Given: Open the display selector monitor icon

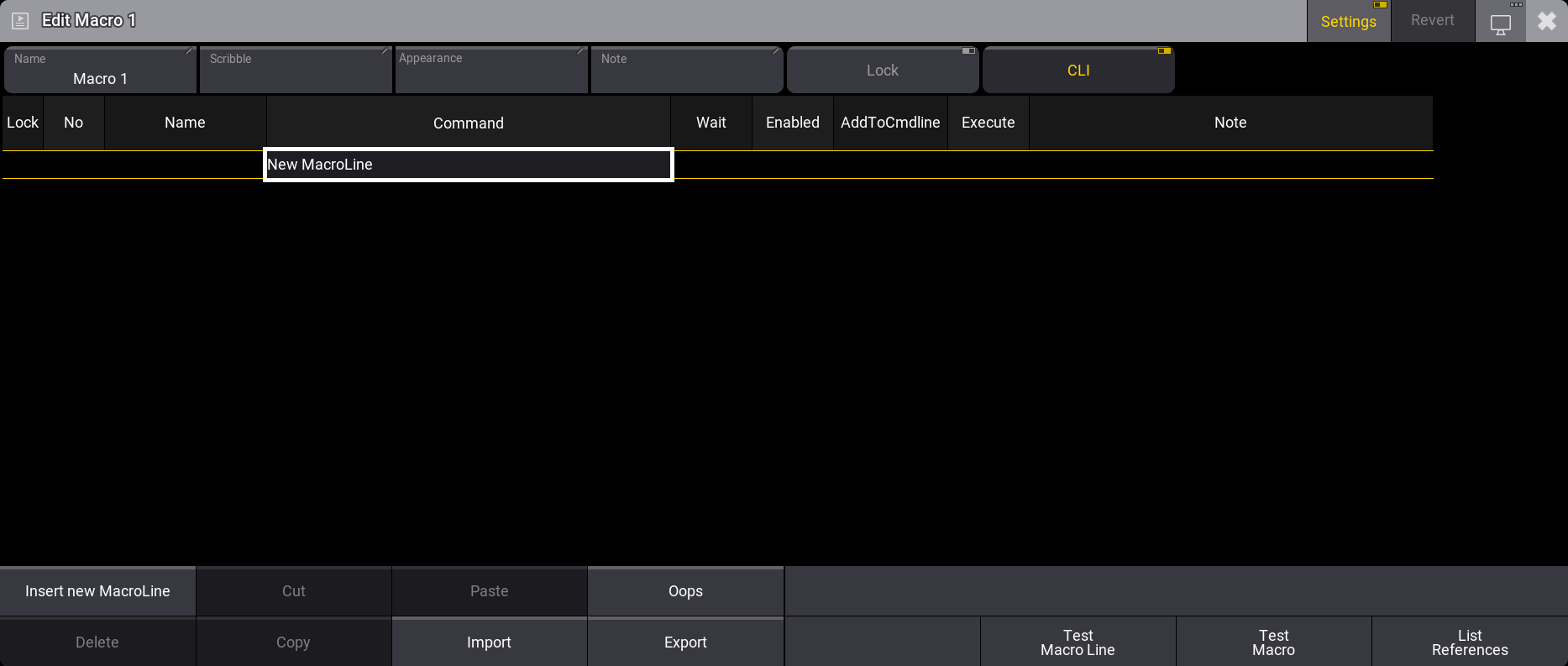Looking at the screenshot, I should pyautogui.click(x=1500, y=23).
